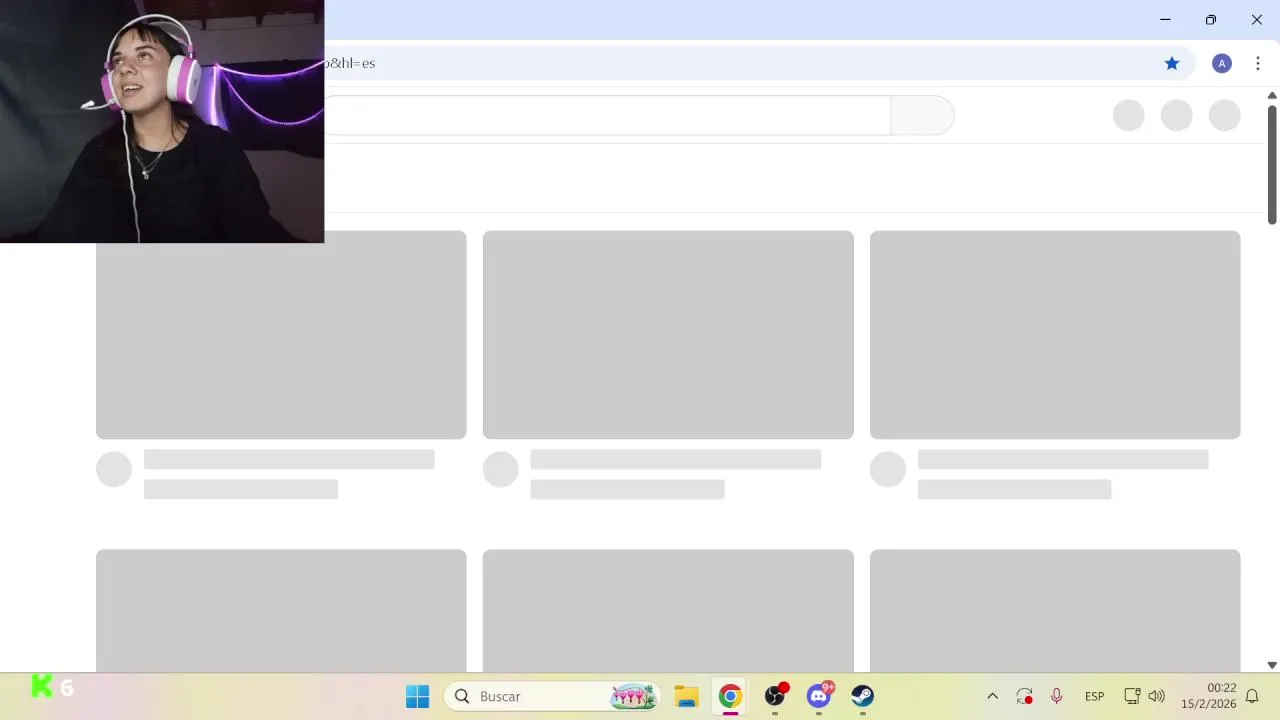Open Chrome three-dot menu
This screenshot has width=1280, height=720.
click(x=1258, y=63)
